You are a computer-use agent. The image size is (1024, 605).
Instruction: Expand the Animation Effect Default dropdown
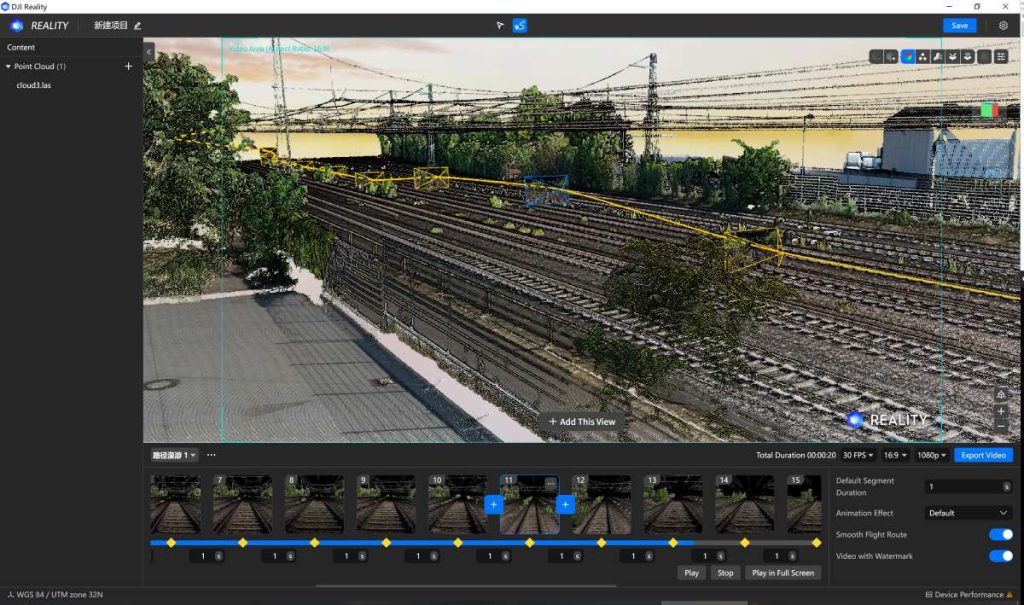click(969, 513)
